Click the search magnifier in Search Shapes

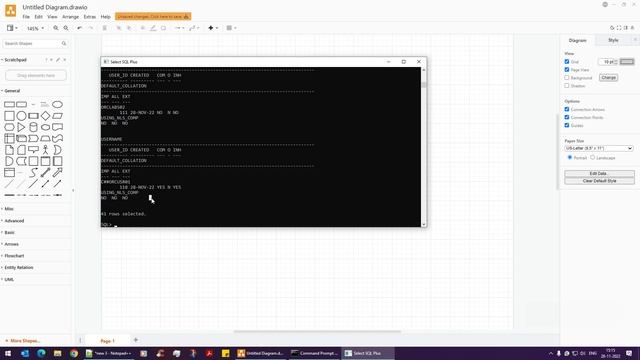[64, 43]
